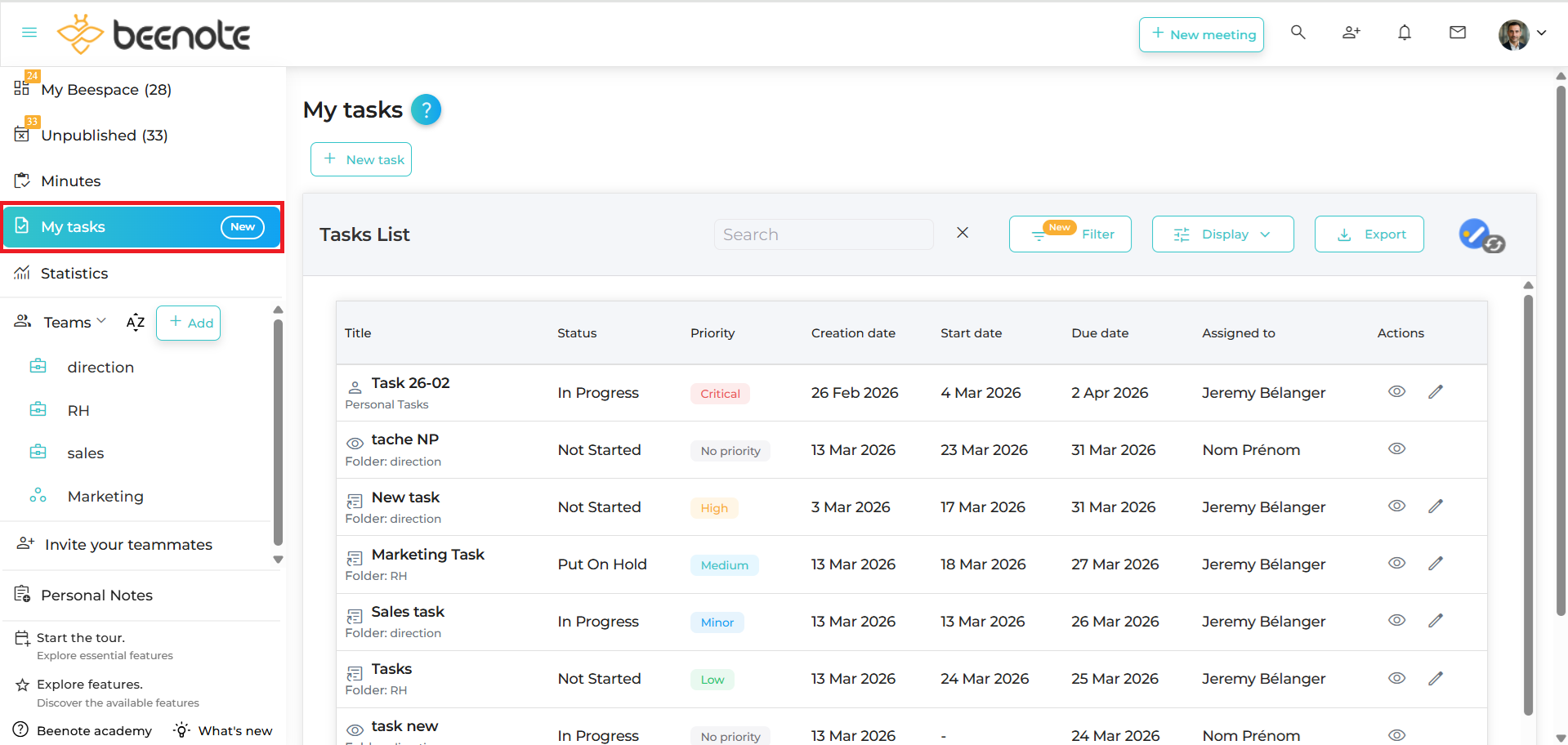The width and height of the screenshot is (1568, 745).
Task: Click the Beenote logo
Action: (154, 33)
